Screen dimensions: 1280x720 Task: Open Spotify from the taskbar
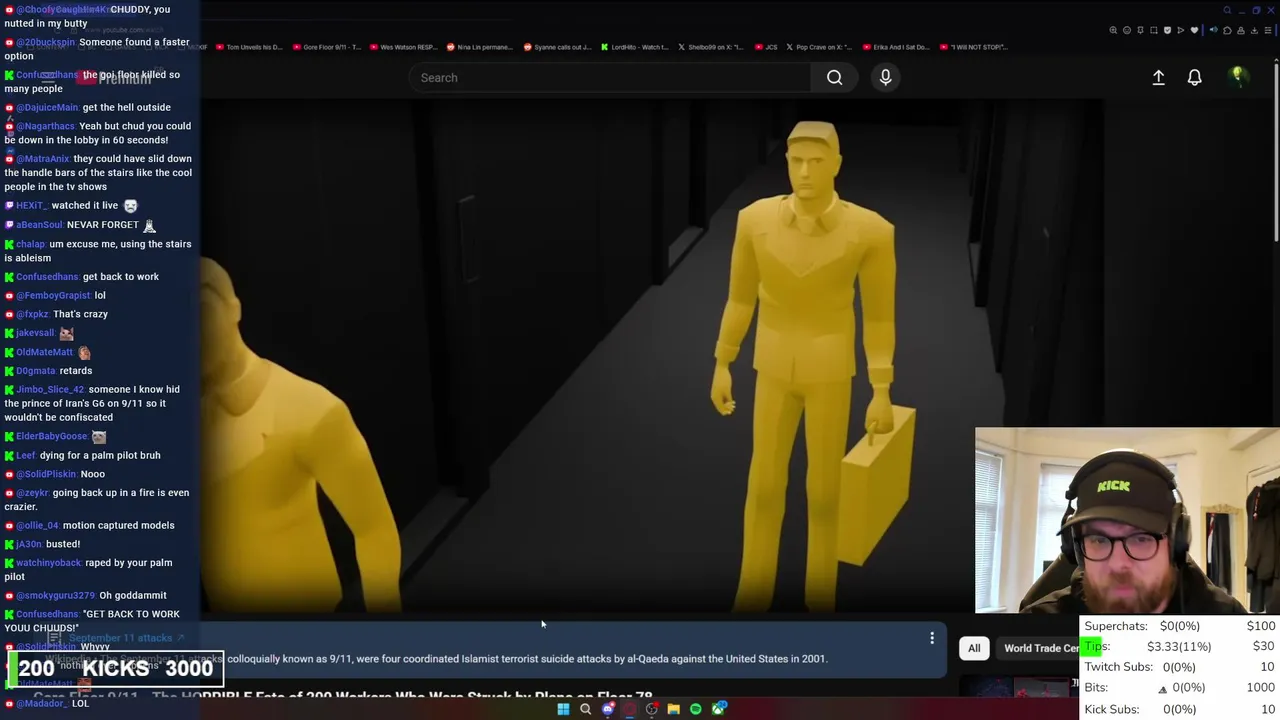(696, 709)
